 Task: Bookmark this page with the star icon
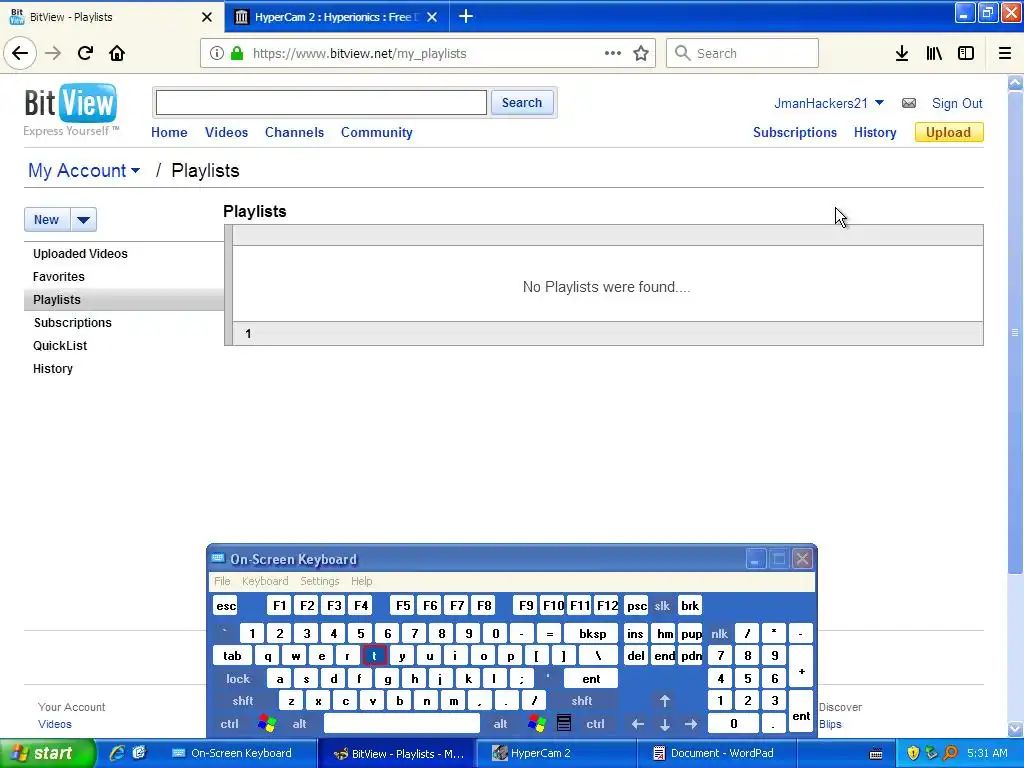click(641, 53)
